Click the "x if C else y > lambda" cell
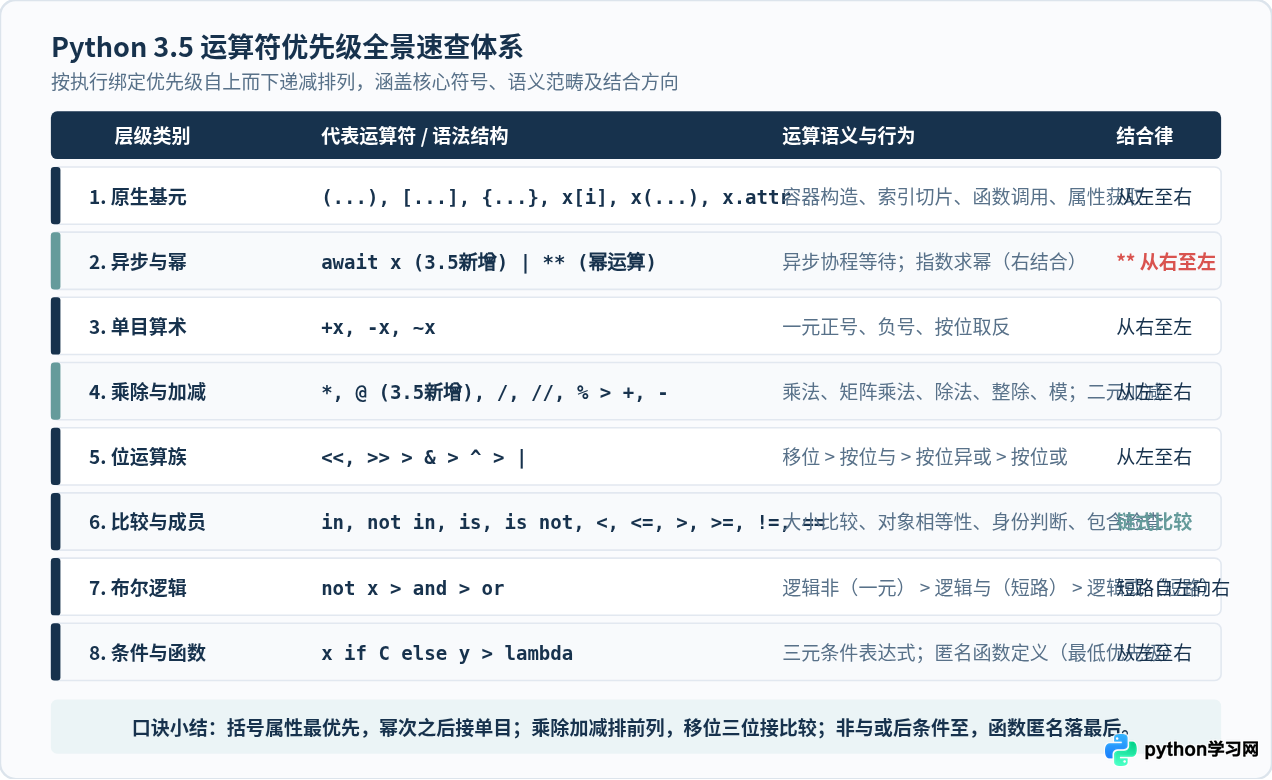 pos(447,653)
